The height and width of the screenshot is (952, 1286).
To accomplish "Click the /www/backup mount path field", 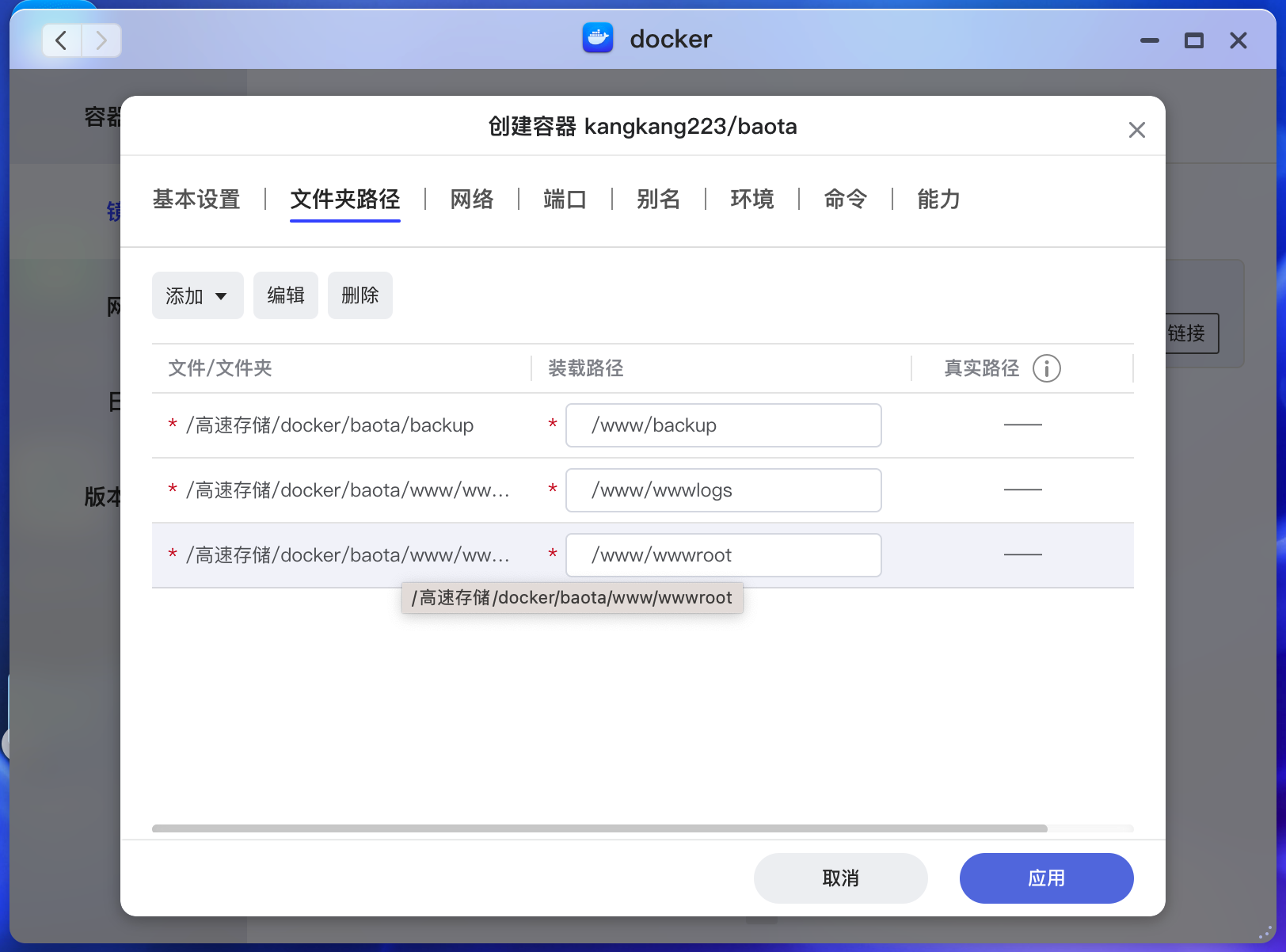I will coord(724,425).
